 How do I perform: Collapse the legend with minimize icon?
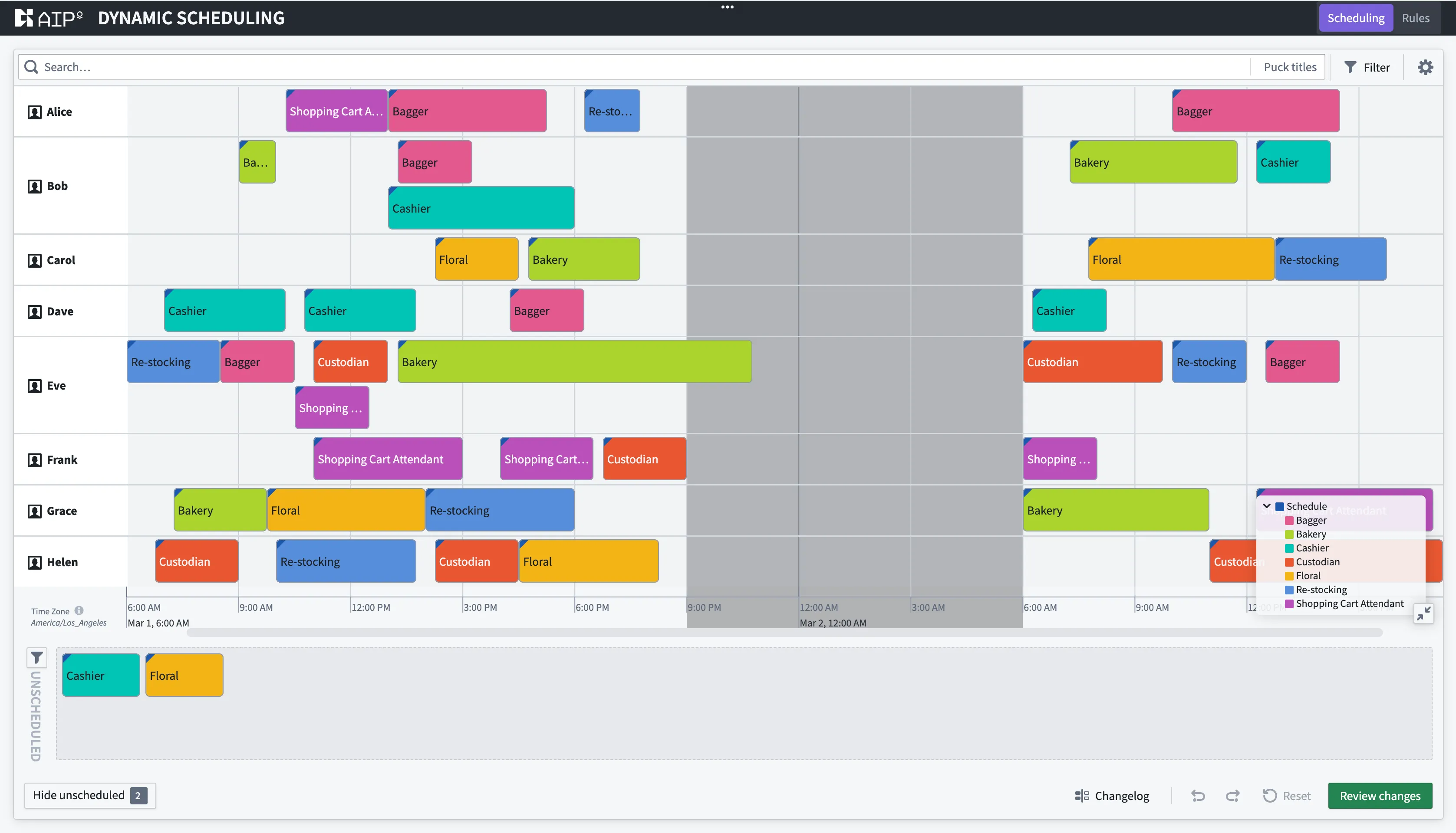(x=1423, y=614)
